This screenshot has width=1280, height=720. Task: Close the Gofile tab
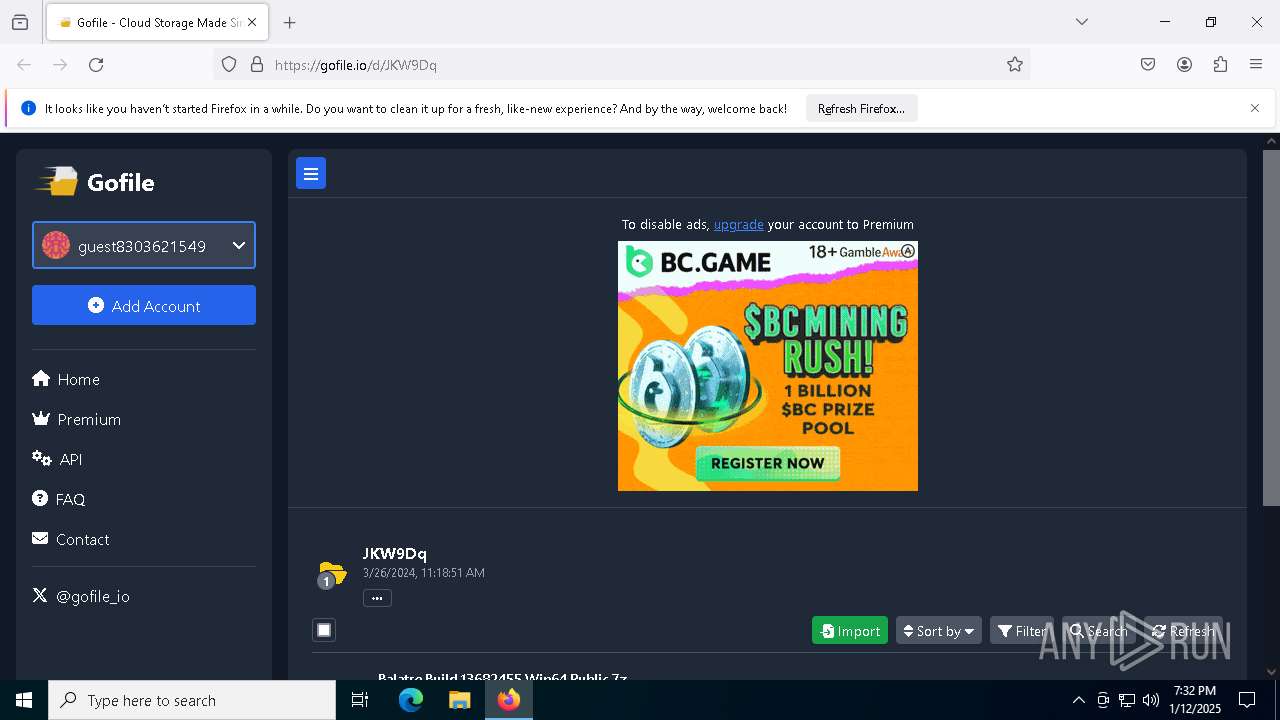click(x=252, y=22)
